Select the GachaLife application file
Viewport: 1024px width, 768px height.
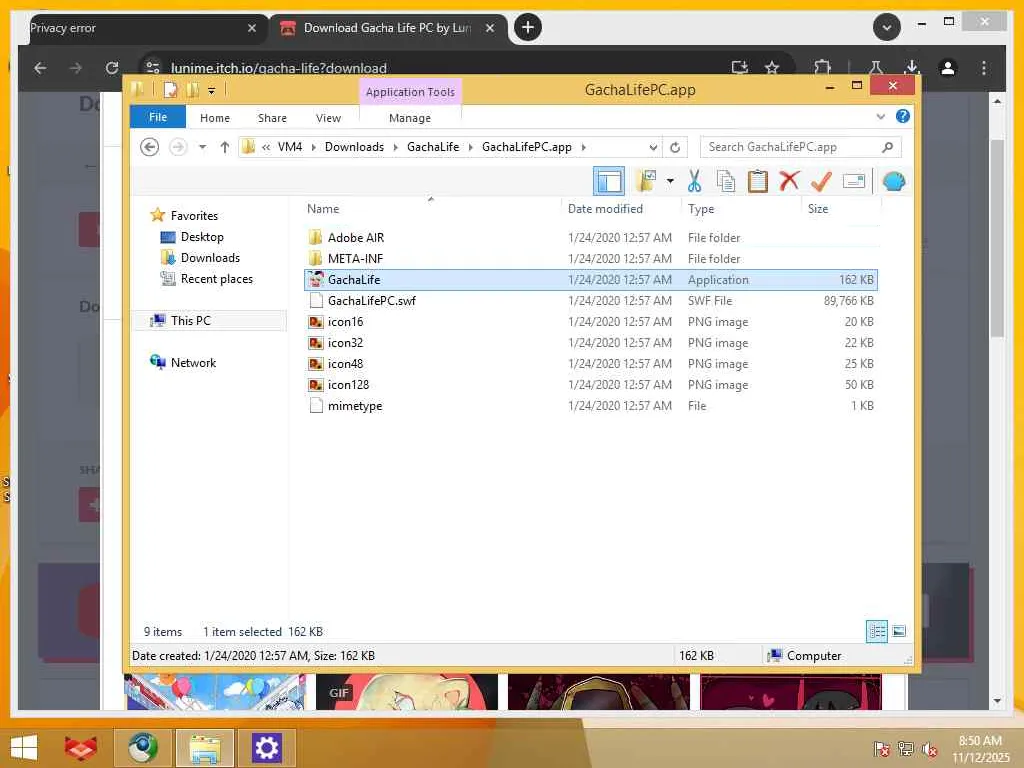pyautogui.click(x=591, y=280)
